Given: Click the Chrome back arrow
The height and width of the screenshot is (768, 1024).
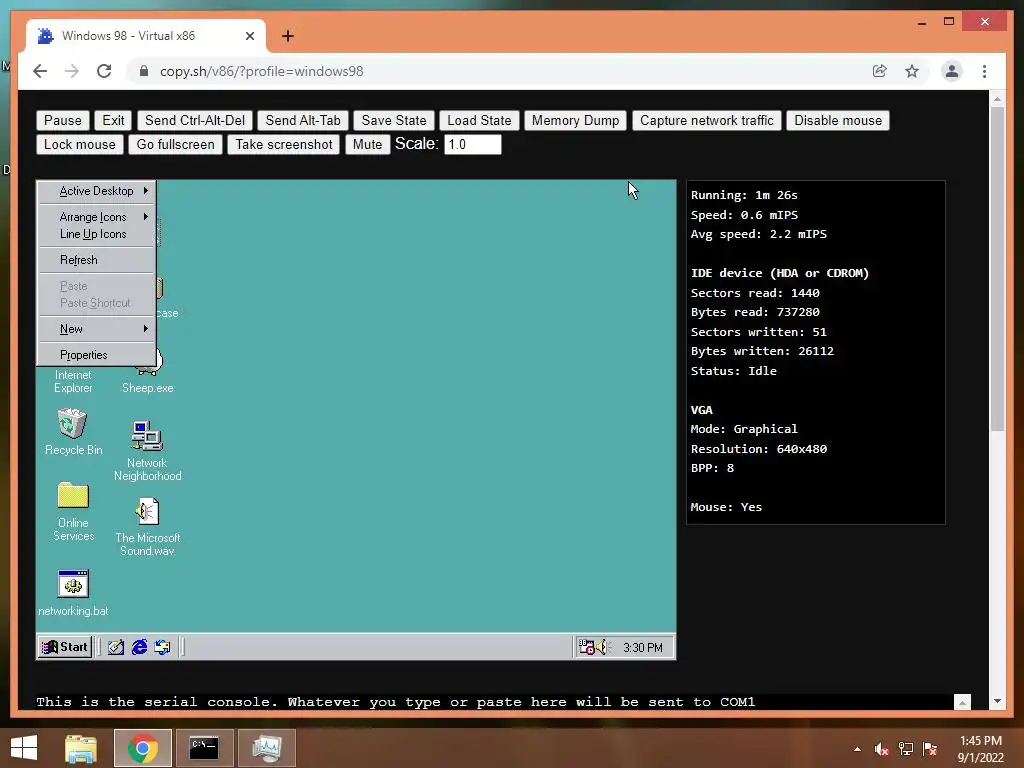Looking at the screenshot, I should click(40, 71).
